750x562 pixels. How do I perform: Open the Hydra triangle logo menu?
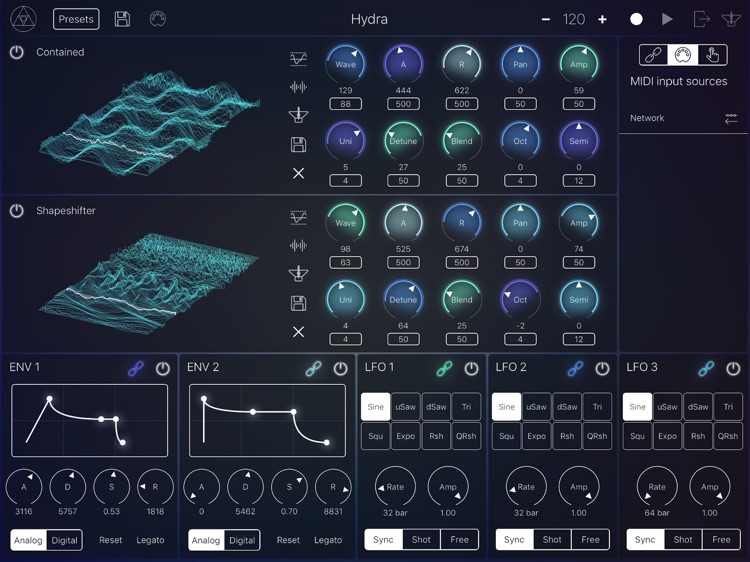[x=23, y=19]
